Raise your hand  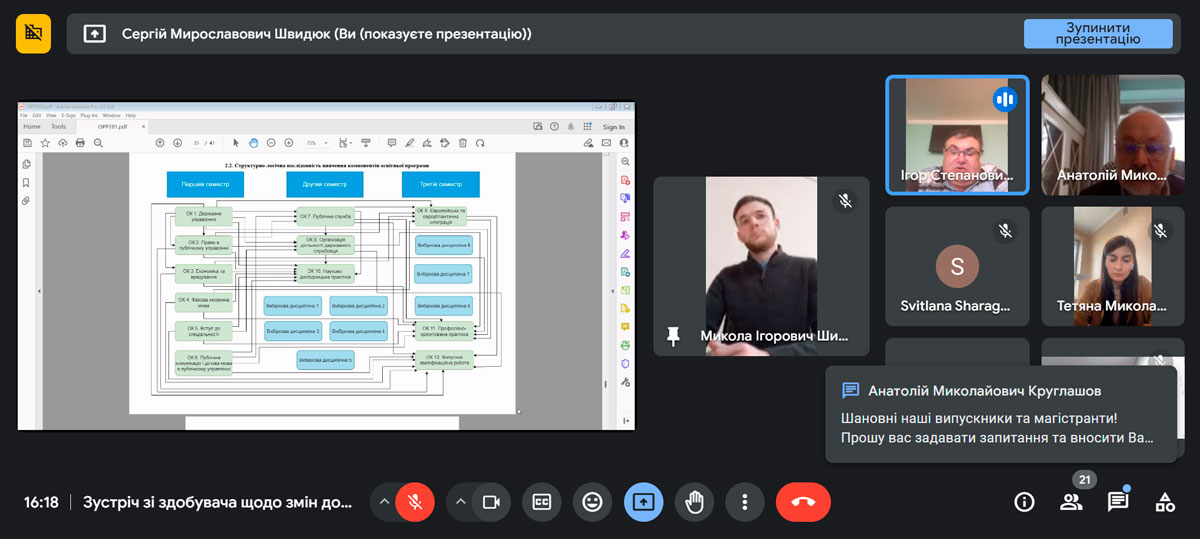click(x=694, y=502)
